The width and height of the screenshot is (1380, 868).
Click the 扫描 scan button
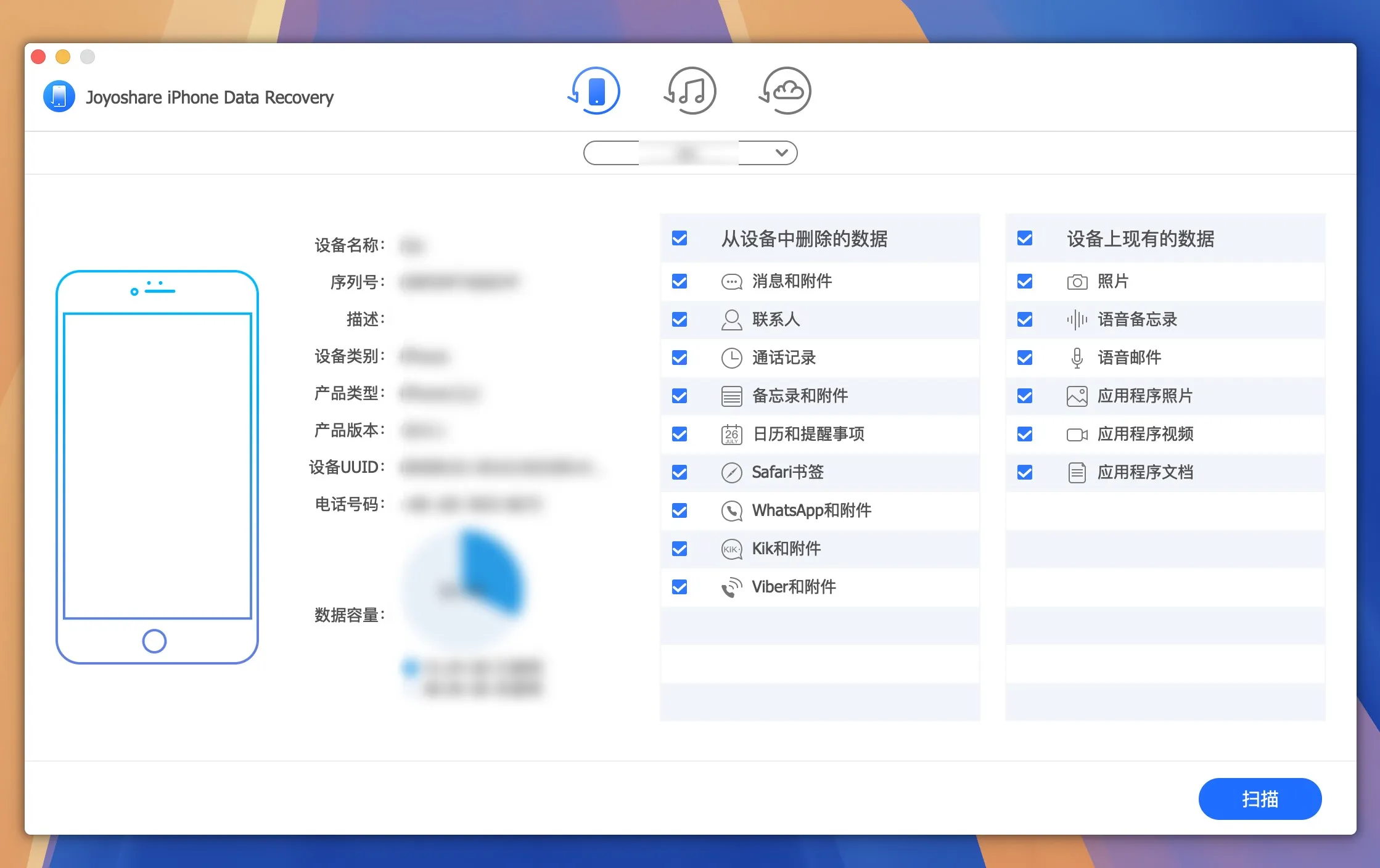(1260, 799)
